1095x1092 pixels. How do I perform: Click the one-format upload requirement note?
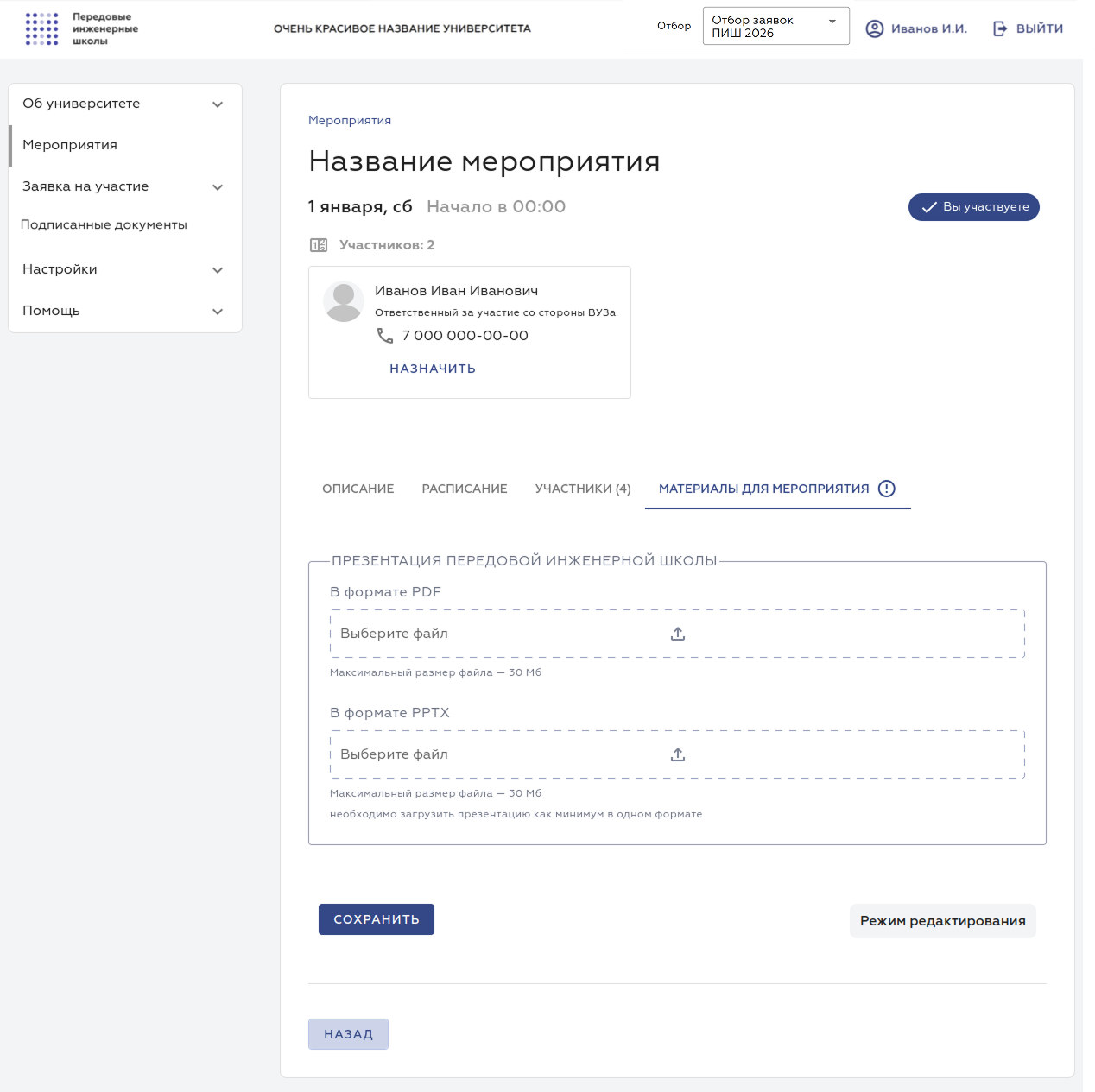pyautogui.click(x=516, y=814)
